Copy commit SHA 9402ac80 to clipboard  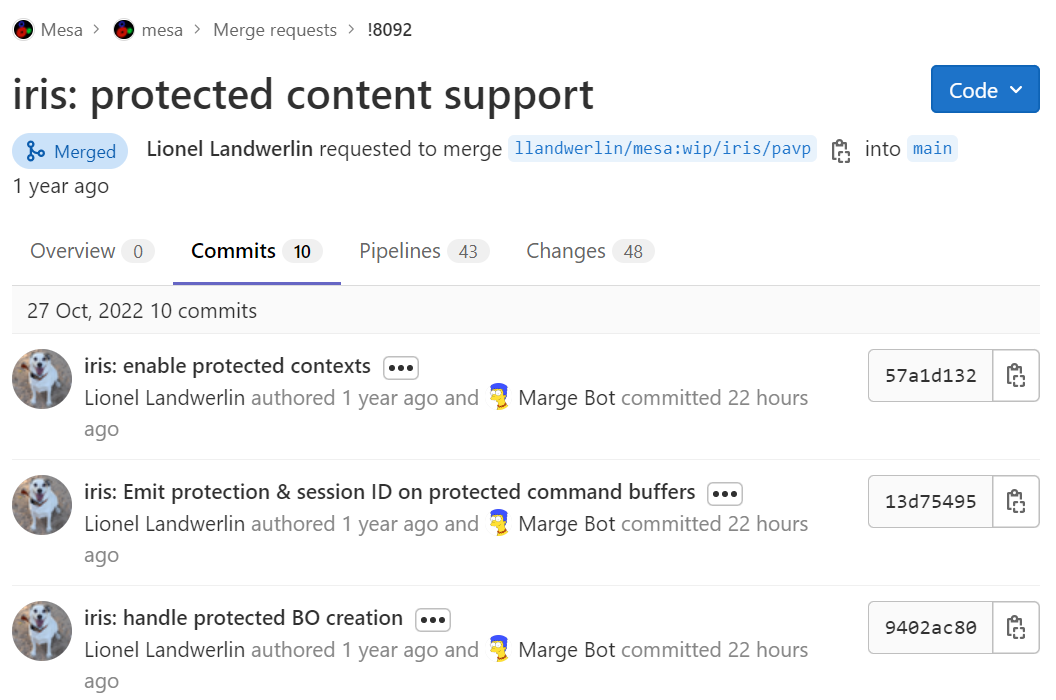[x=1015, y=627]
